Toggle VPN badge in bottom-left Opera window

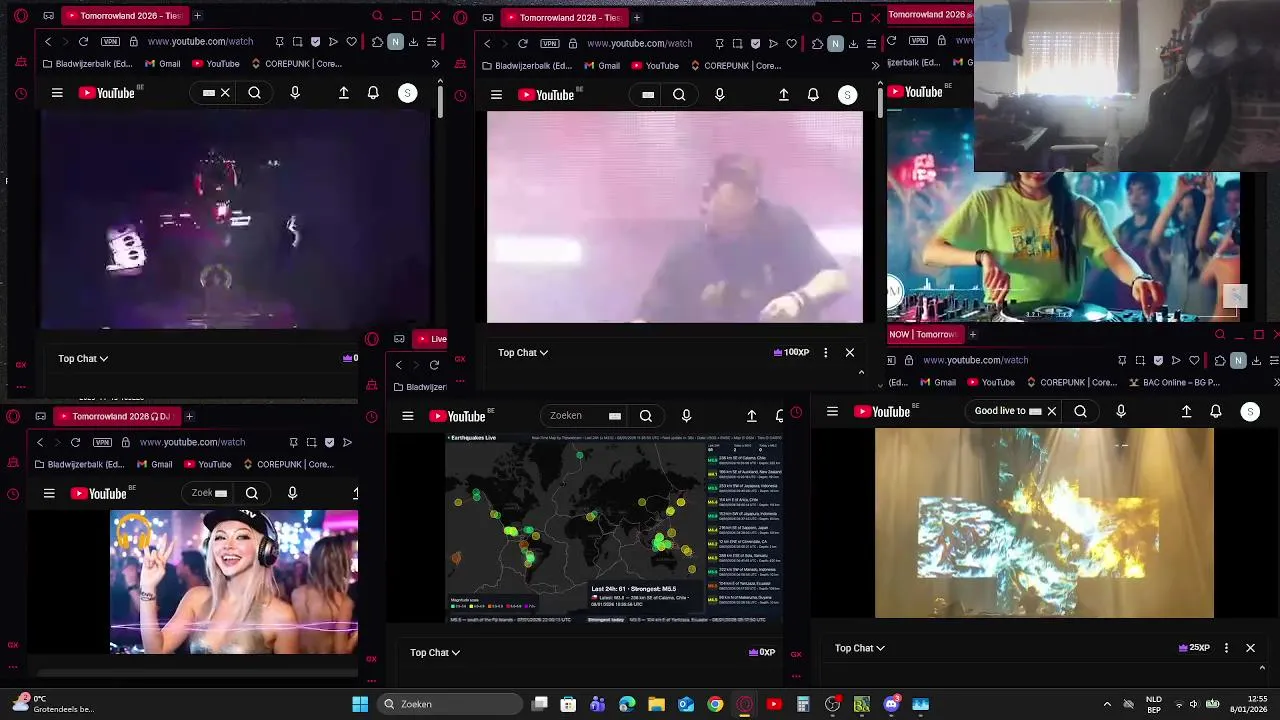tap(102, 442)
